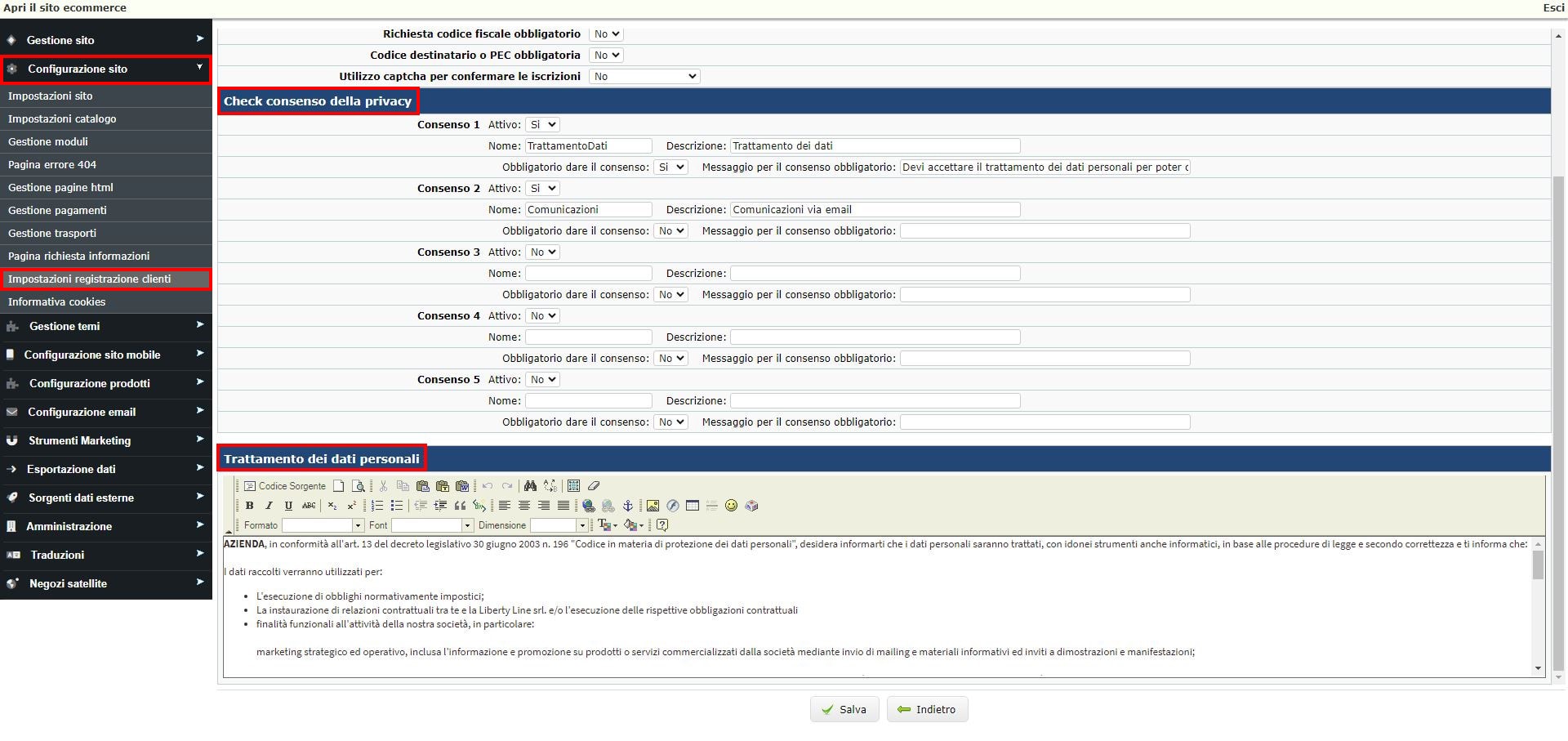Insert an image in the editor
The image size is (1568, 741).
[x=653, y=506]
